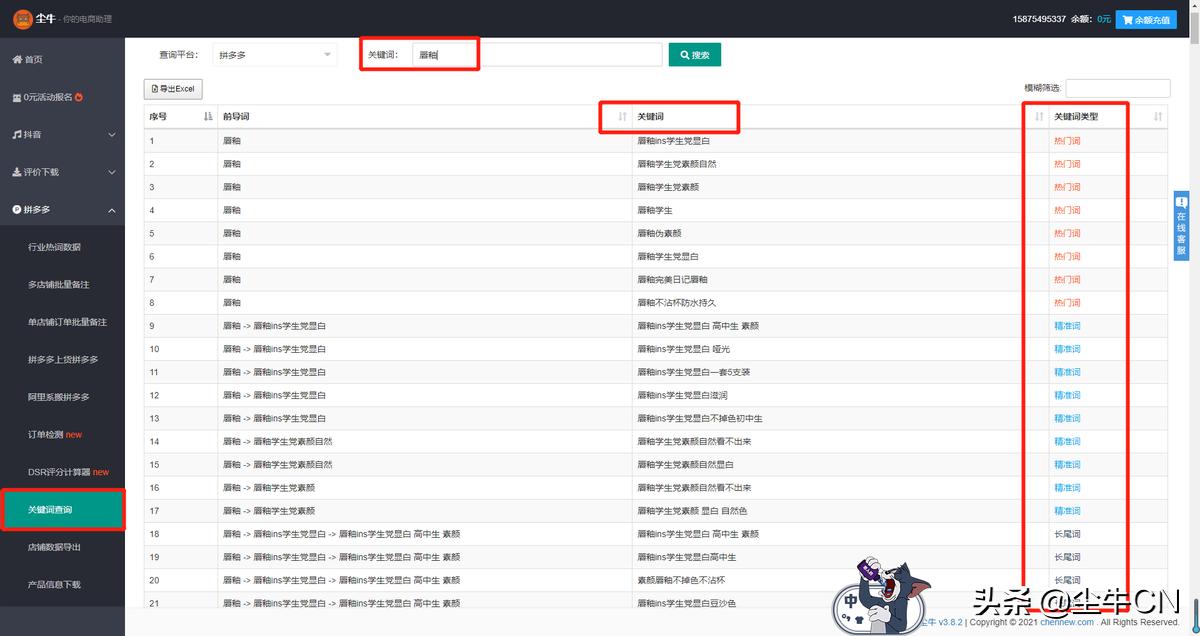Expand the 抖音 sidebar menu
The image size is (1200, 636).
point(62,134)
